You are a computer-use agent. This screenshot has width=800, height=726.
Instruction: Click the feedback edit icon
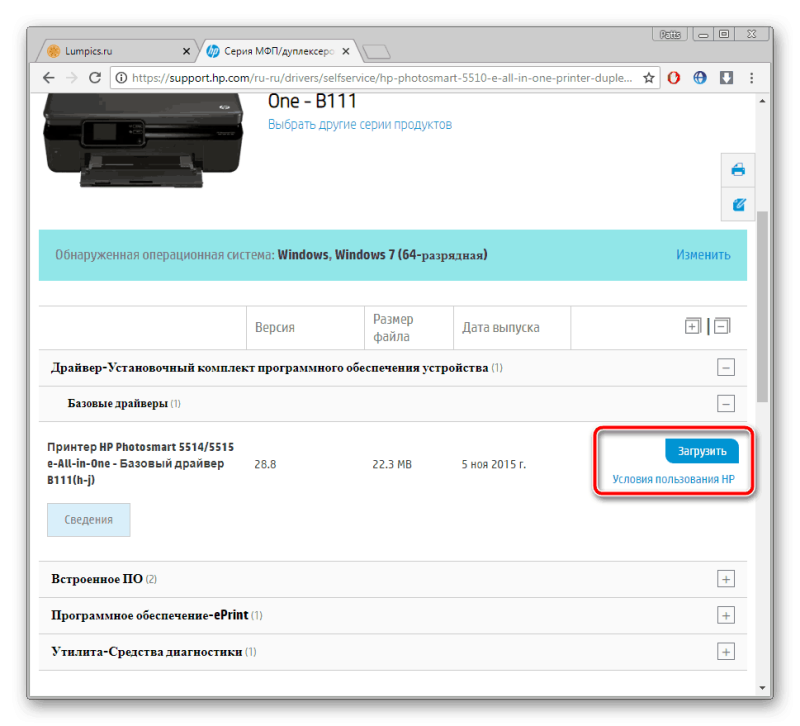tap(738, 205)
